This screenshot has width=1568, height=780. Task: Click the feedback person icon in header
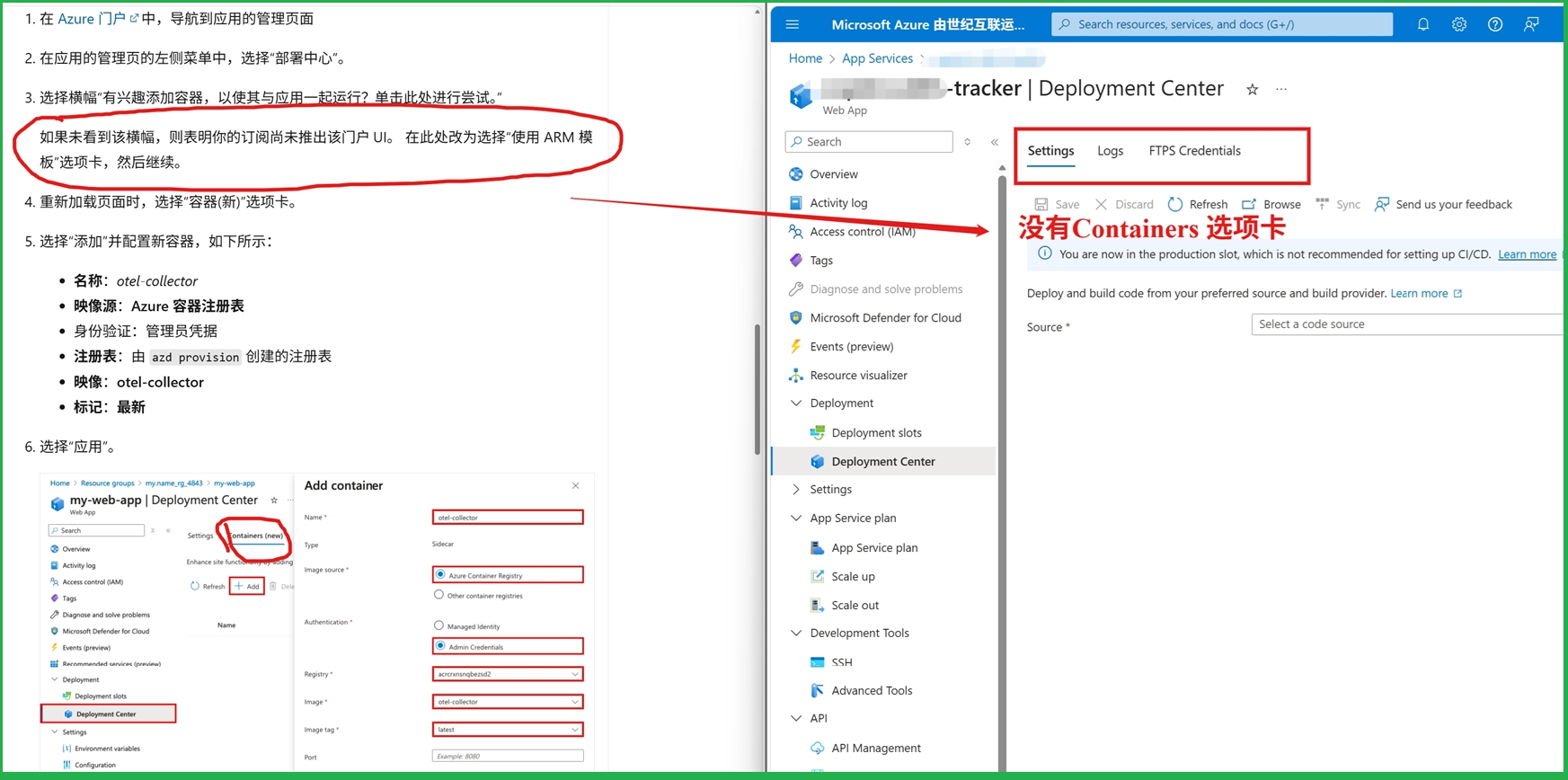pyautogui.click(x=1531, y=24)
